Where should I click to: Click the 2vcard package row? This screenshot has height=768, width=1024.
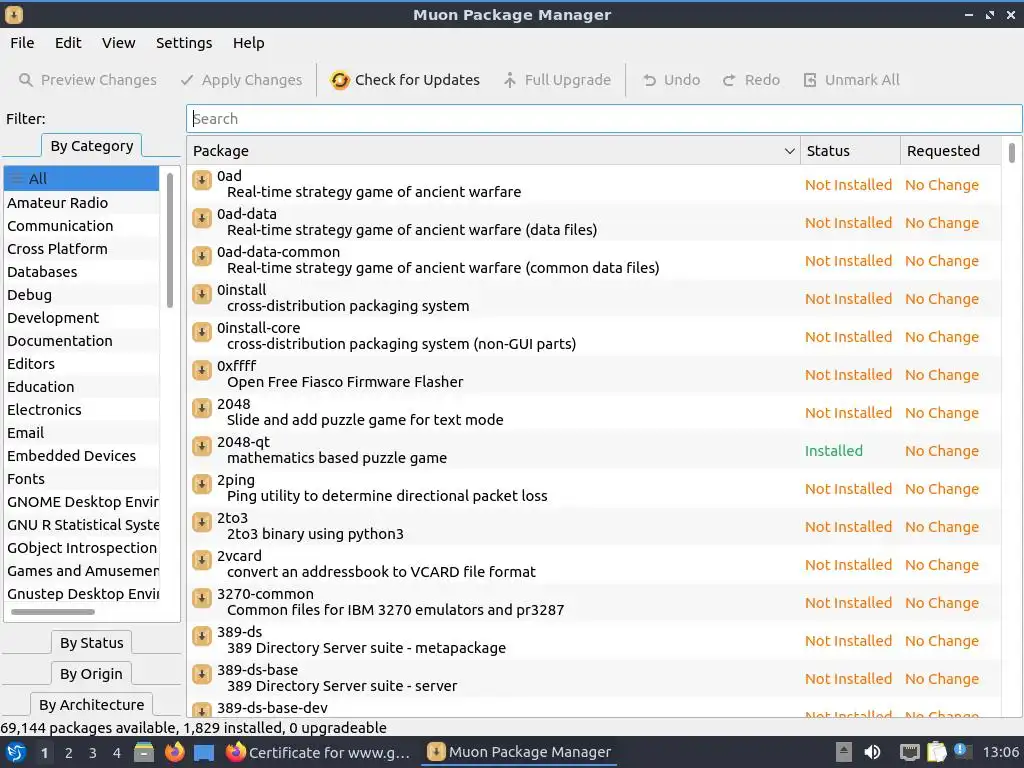tap(594, 564)
